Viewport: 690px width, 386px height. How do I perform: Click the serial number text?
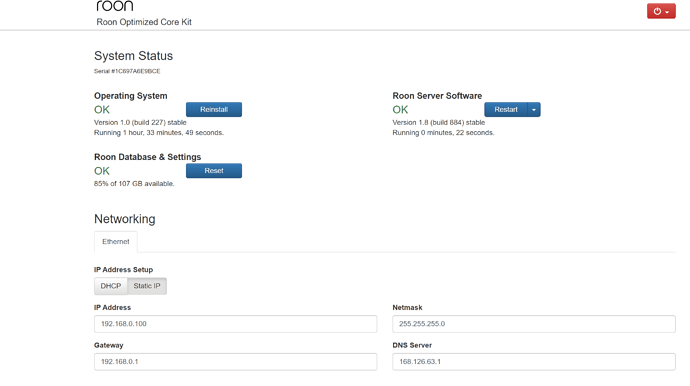(127, 71)
